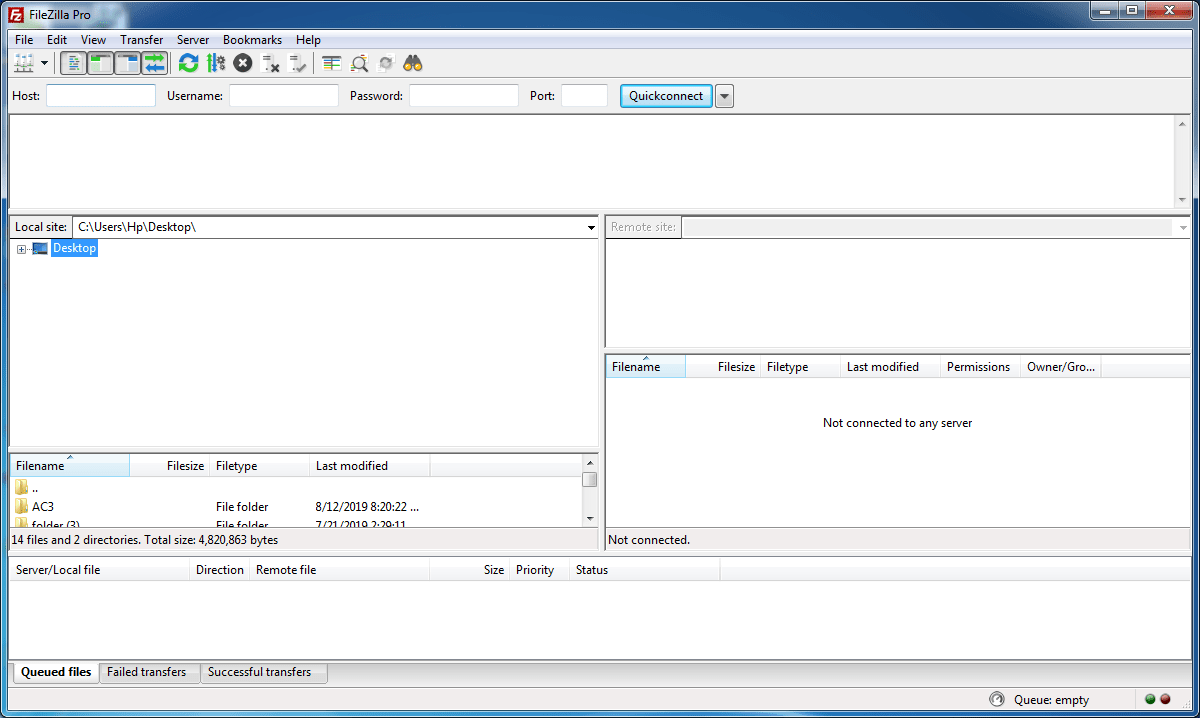Click remote Filetype column header
Screen dimensions: 1200x718
coord(800,367)
